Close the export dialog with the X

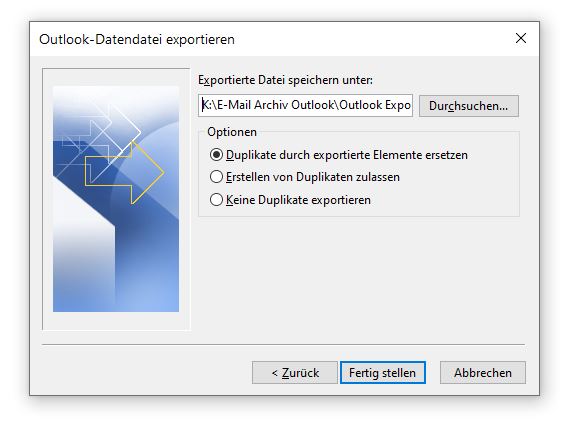(x=521, y=38)
